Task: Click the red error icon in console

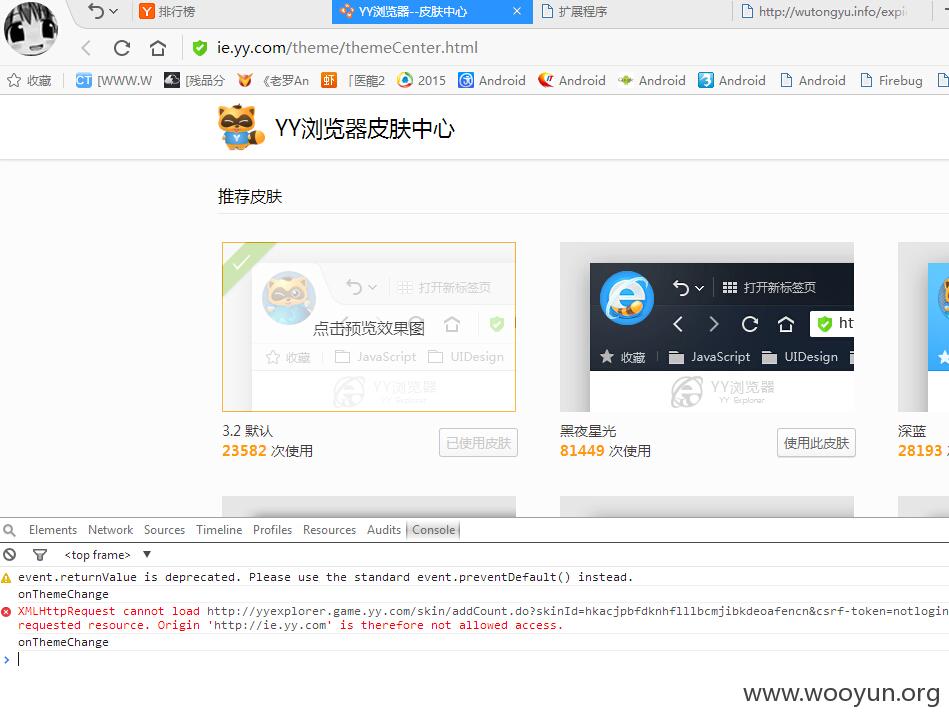Action: pos(6,612)
